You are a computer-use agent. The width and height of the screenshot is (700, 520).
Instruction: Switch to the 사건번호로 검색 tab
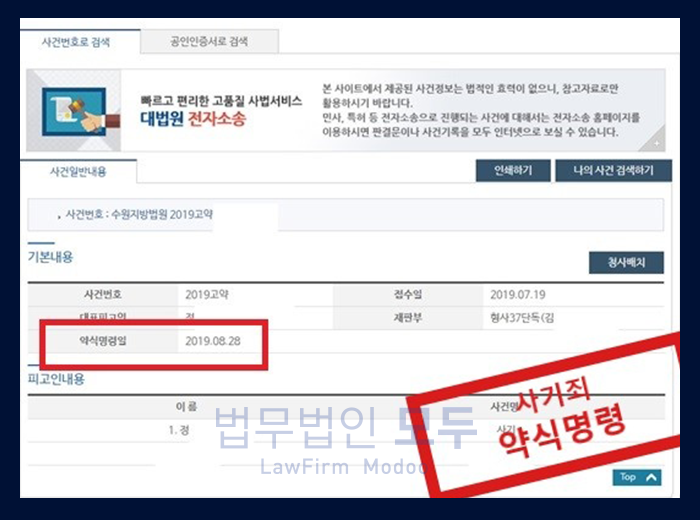[76, 42]
